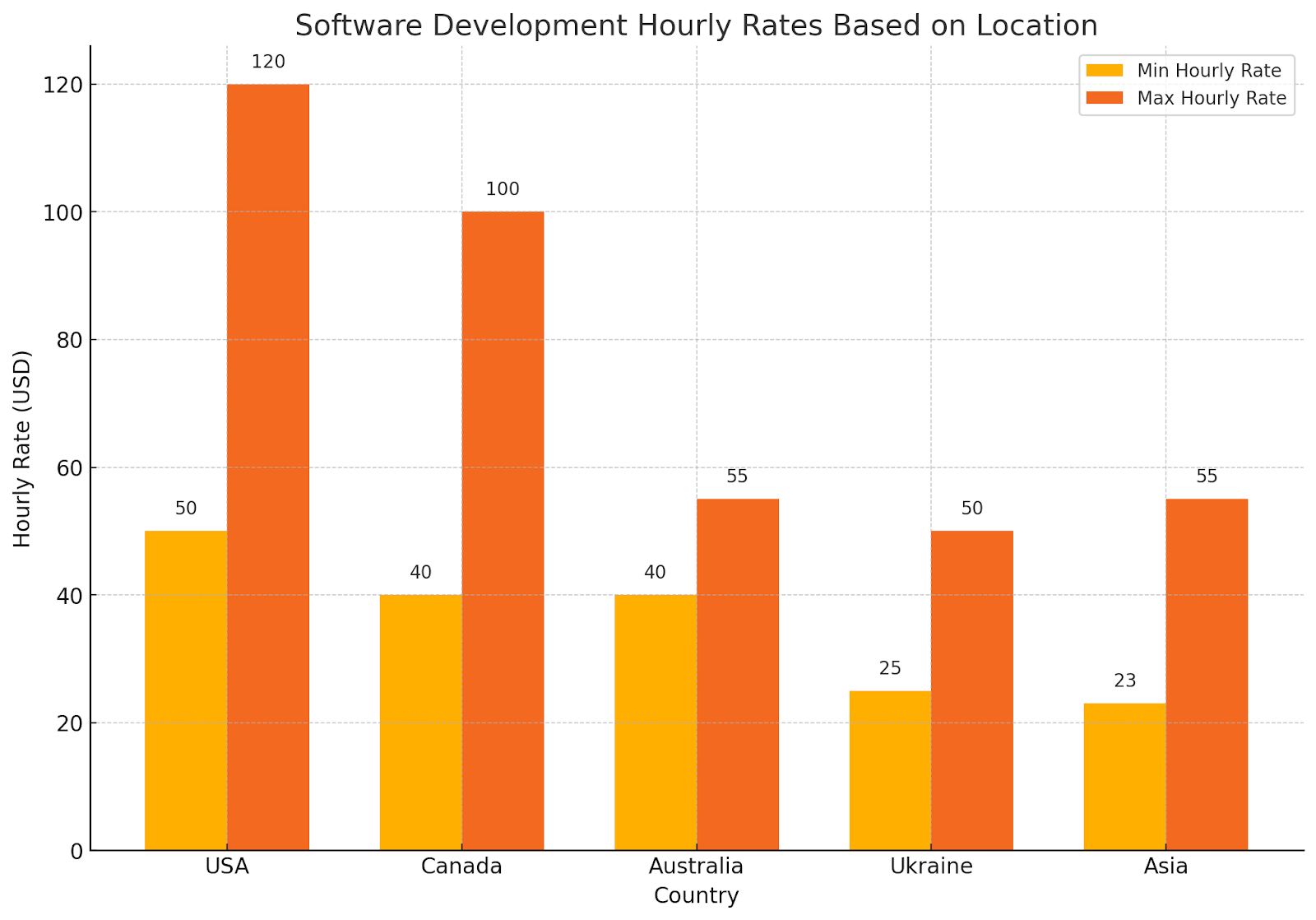Click the USA max rate bar labeled 120
Screen dimensions: 1316x920
point(268,467)
